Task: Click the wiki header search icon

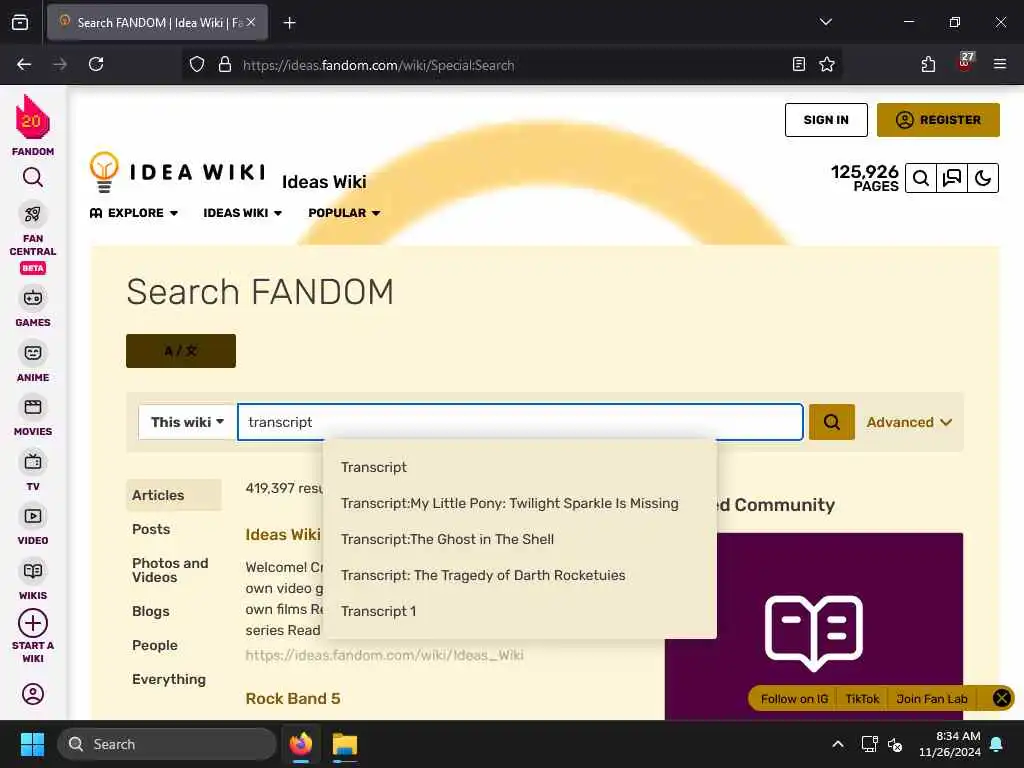Action: tap(921, 178)
